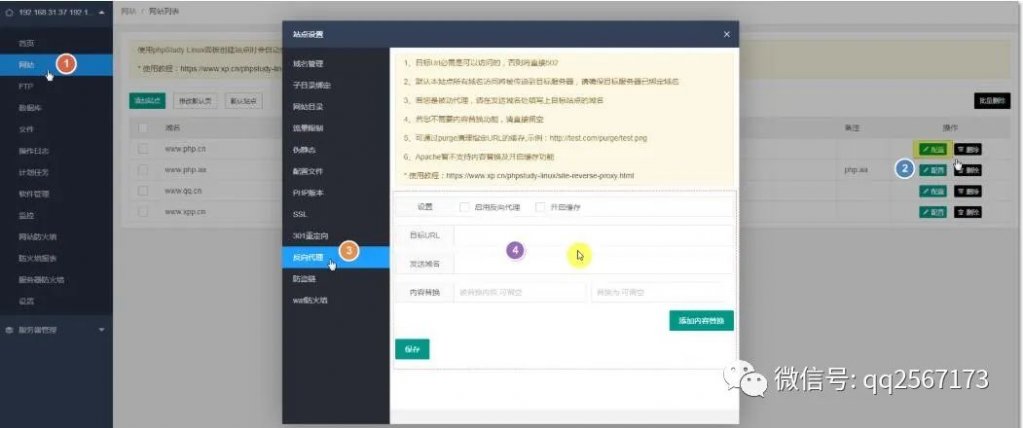Screen dimensions: 1023x428
Task: Click 配置 for the www.php.cn row
Action: (933, 149)
